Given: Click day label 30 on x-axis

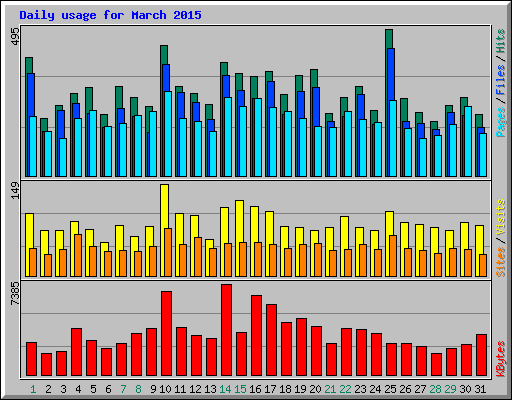Looking at the screenshot, I should click(465, 389).
